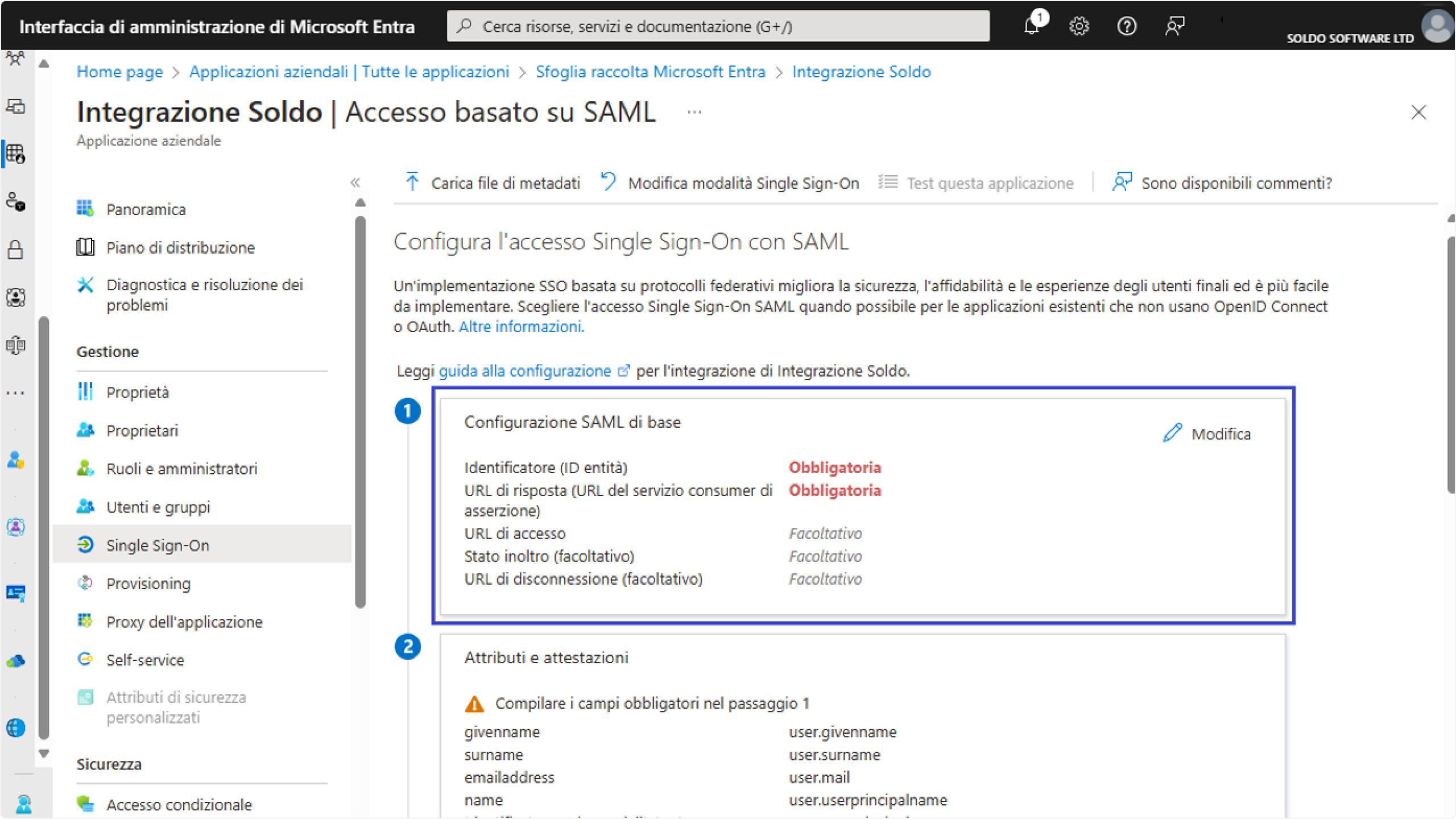Click left rail scroll-down arrow
The width and height of the screenshot is (1456, 819).
coord(44,753)
